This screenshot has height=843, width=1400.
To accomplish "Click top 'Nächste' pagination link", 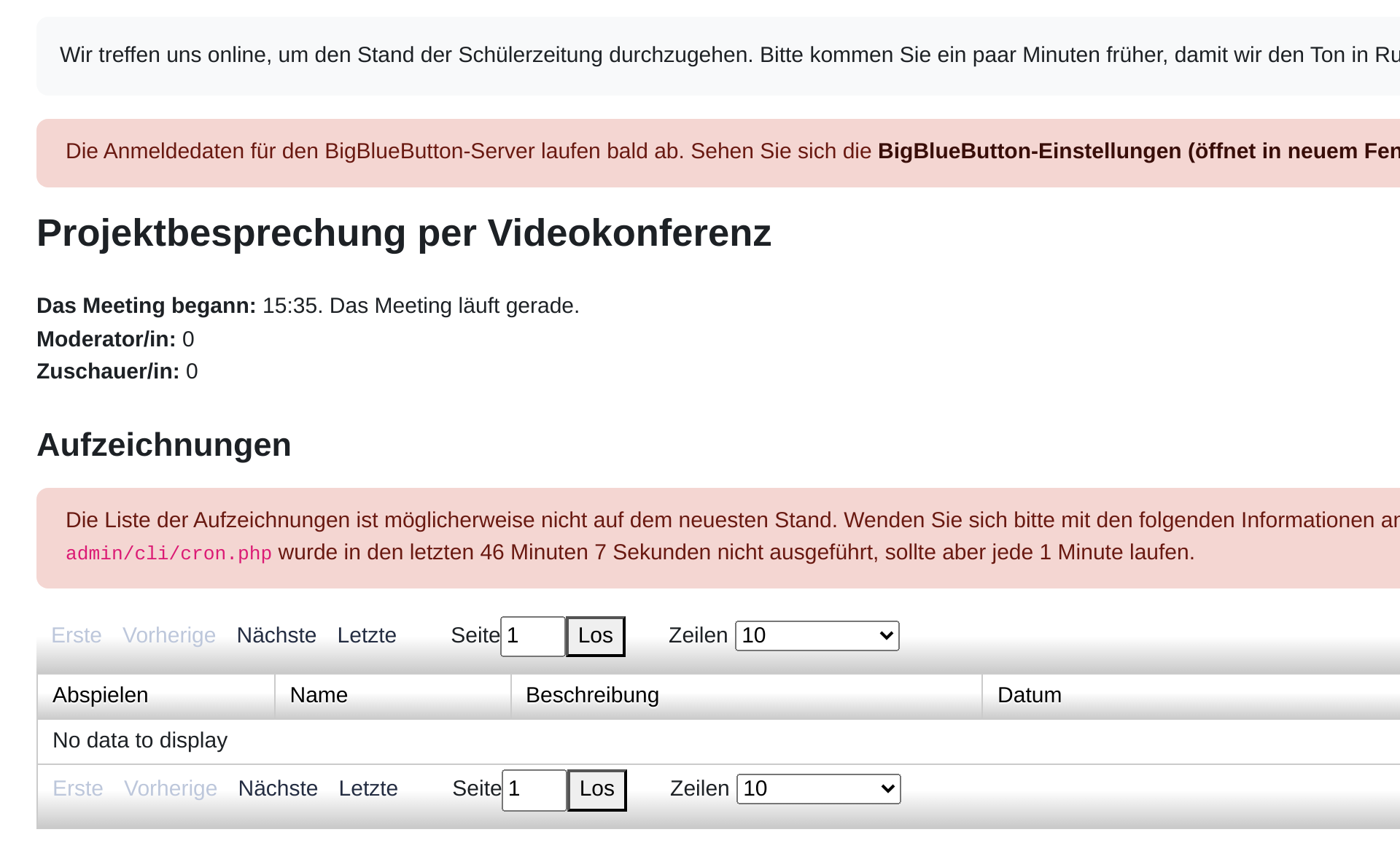I will [276, 635].
